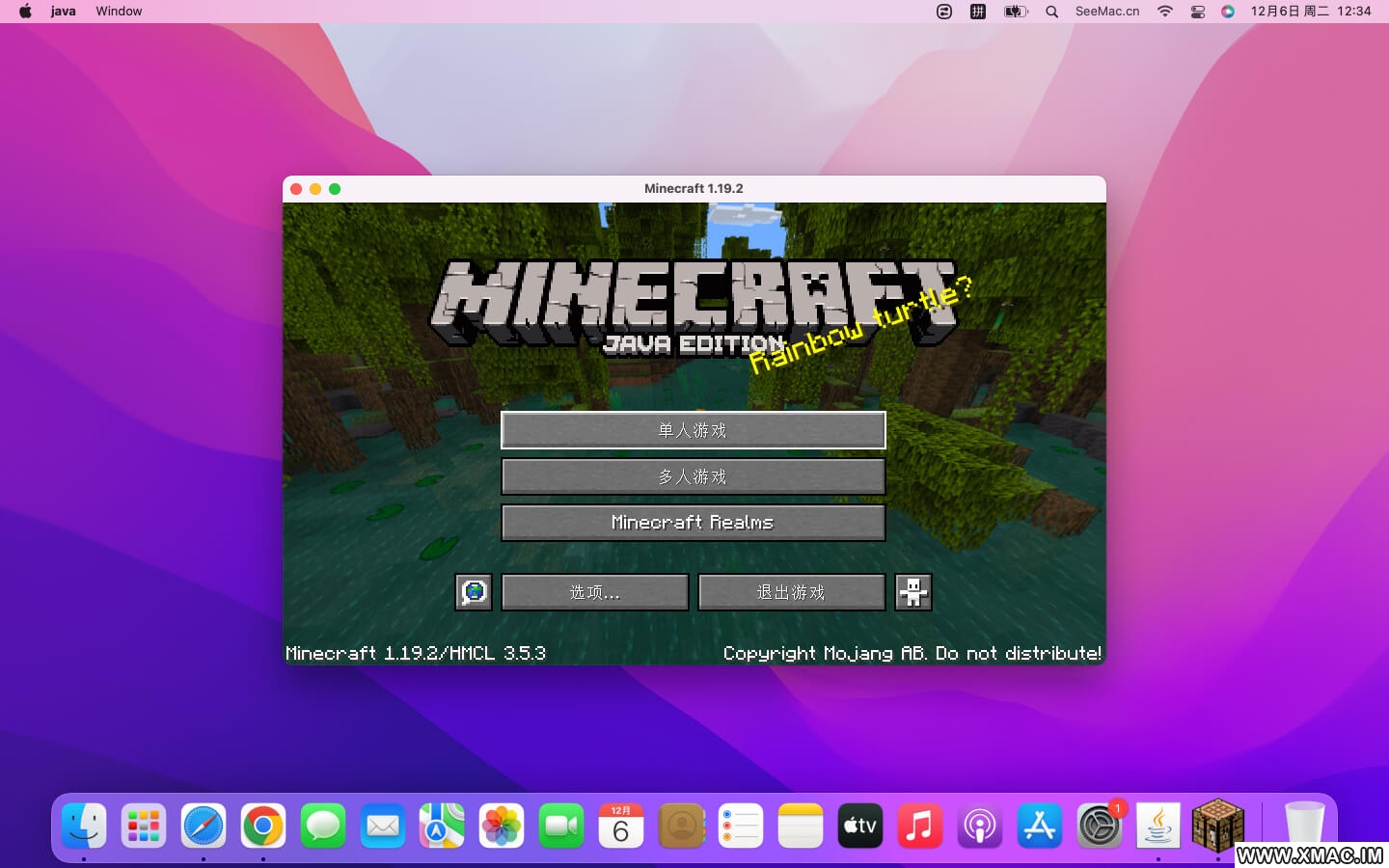
Task: Click the input method icon in menu bar
Action: point(977,12)
